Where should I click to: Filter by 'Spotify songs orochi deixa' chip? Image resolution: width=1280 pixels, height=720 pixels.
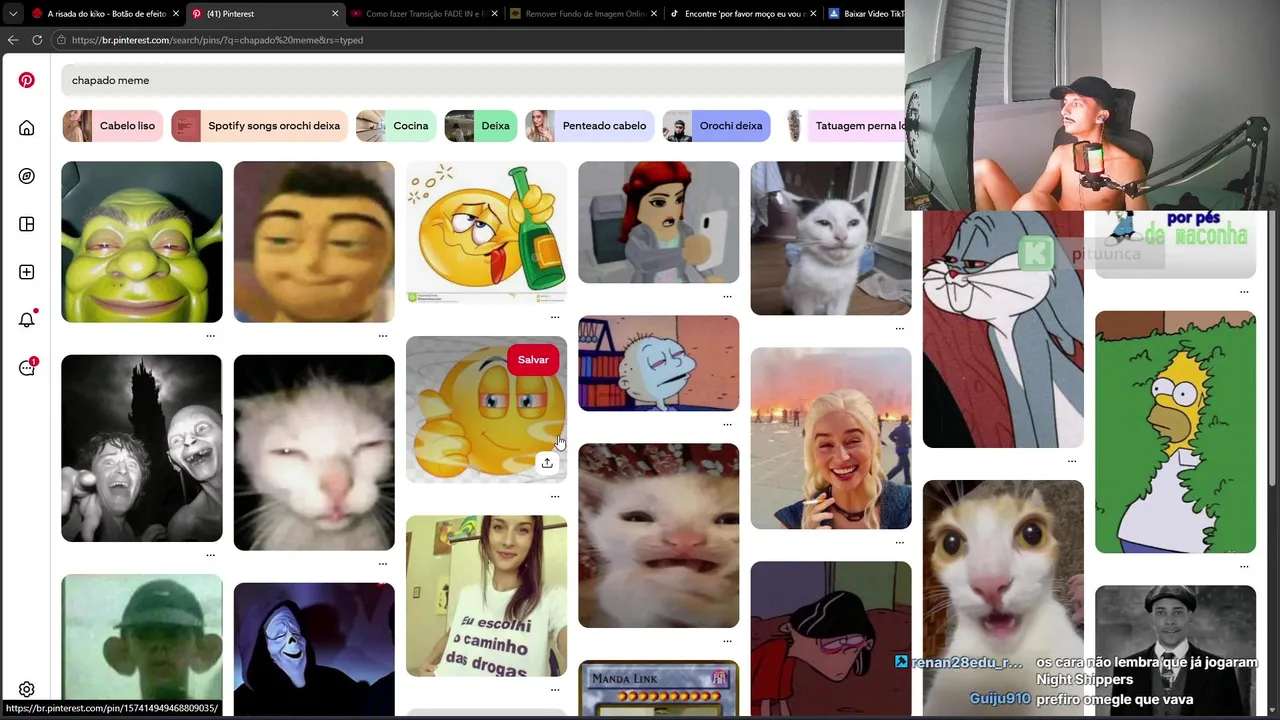coord(259,126)
